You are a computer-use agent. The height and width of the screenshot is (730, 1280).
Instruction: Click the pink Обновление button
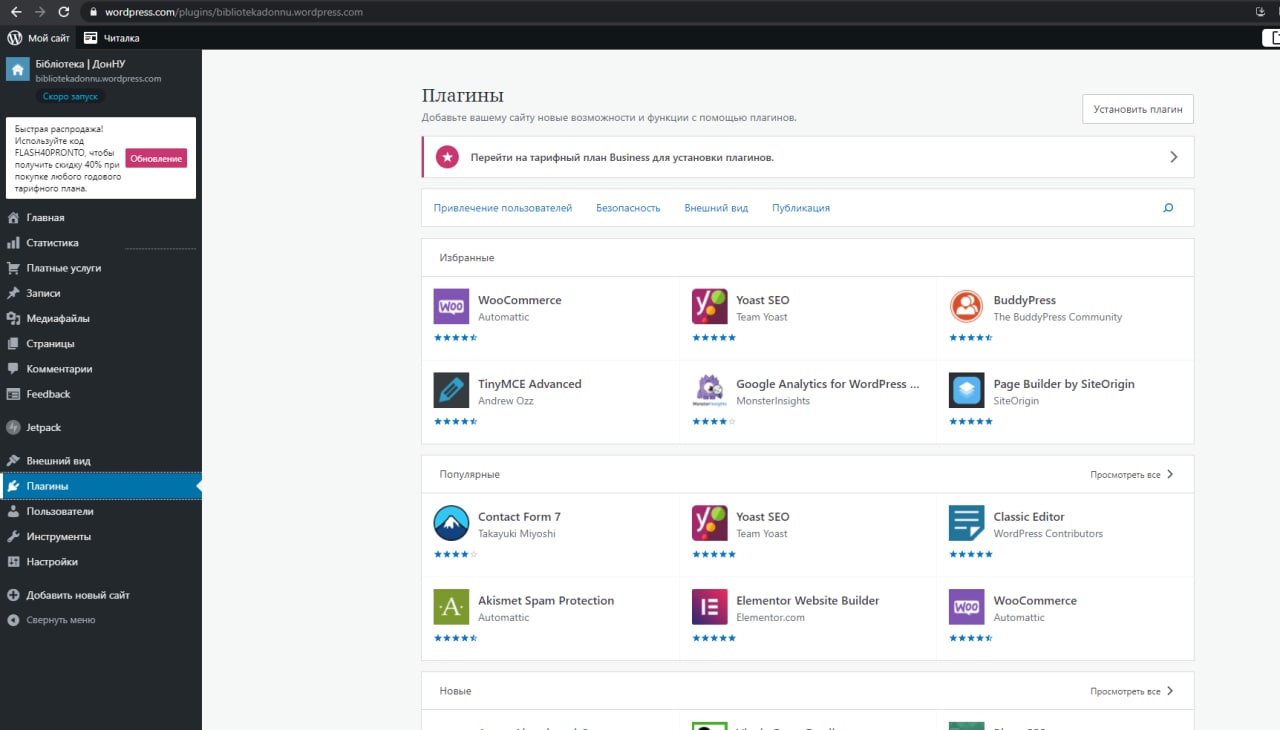pos(156,159)
